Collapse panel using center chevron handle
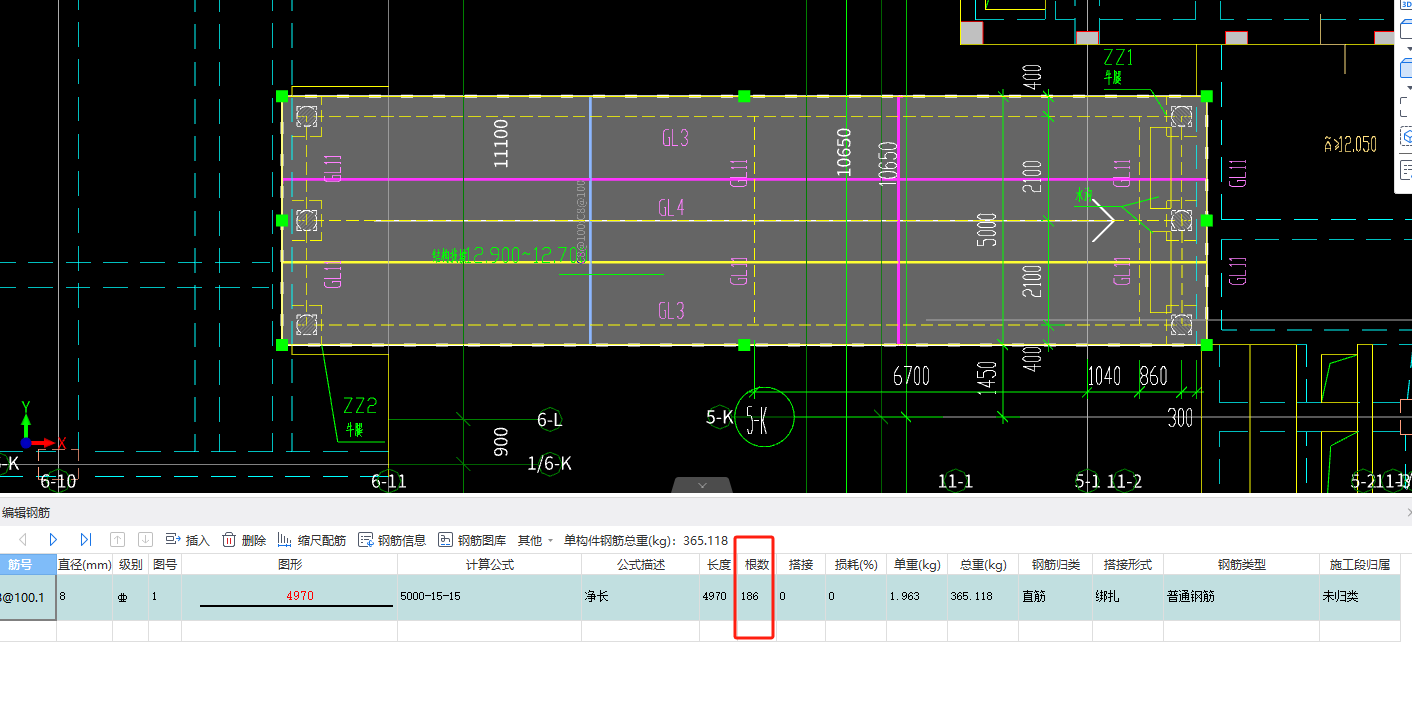 tap(702, 485)
